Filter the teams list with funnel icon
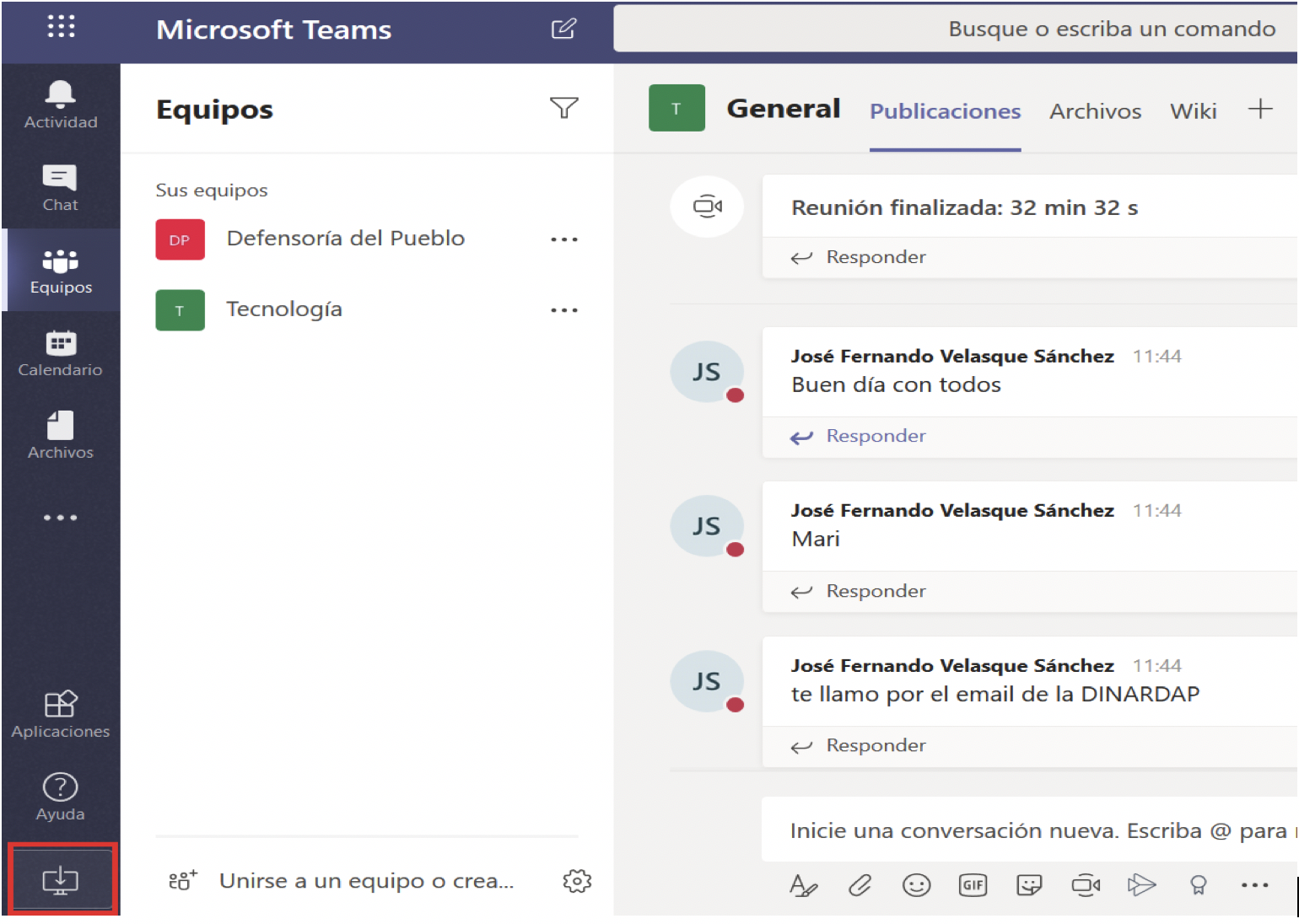The width and height of the screenshot is (1299, 924). pos(564,108)
